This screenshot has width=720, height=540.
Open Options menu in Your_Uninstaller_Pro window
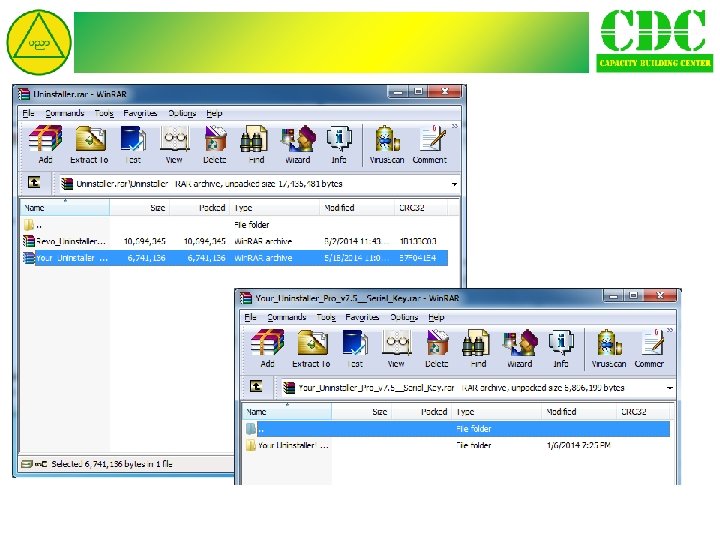(405, 317)
